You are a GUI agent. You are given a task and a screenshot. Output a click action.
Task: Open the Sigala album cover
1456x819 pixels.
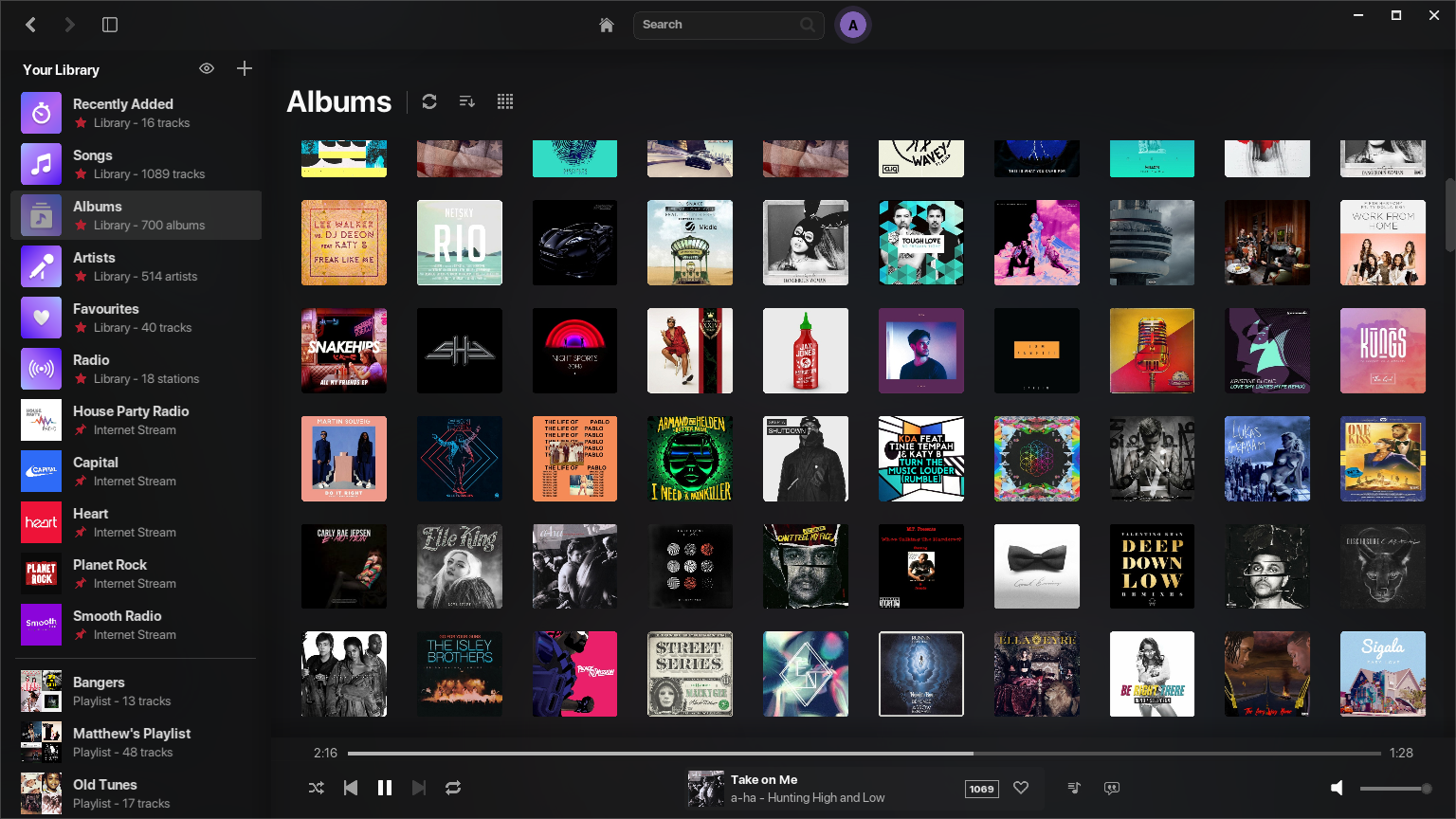1383,674
